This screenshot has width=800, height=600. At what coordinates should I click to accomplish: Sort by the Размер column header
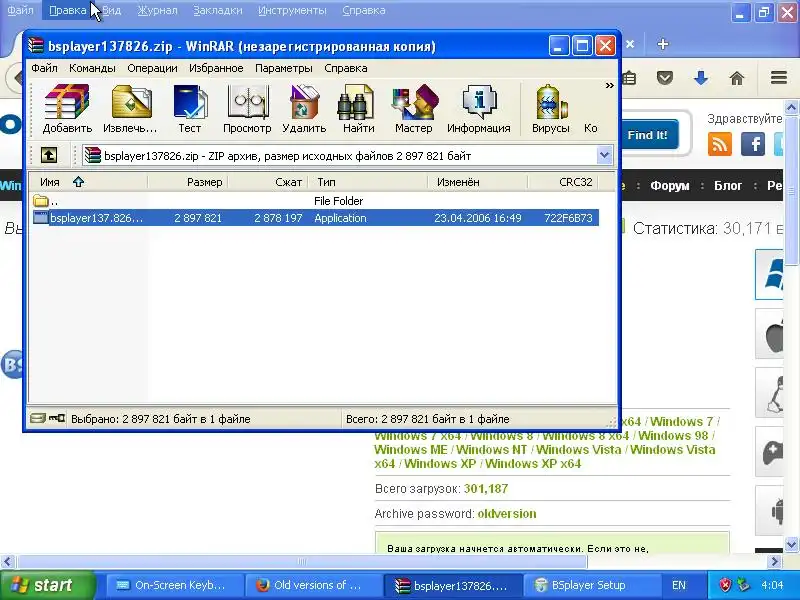point(187,182)
